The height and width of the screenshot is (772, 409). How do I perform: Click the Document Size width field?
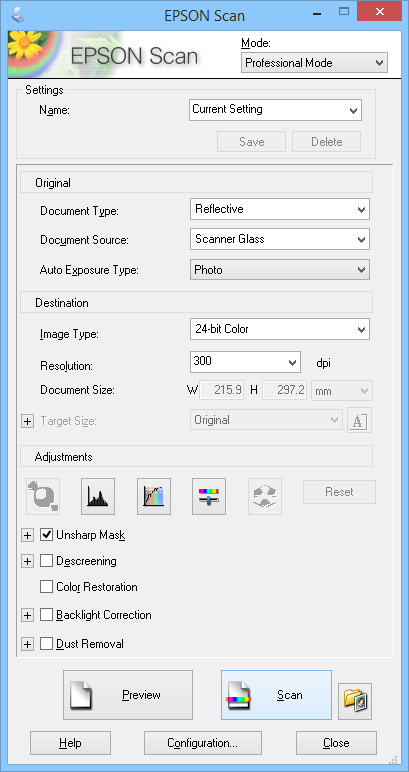(221, 390)
